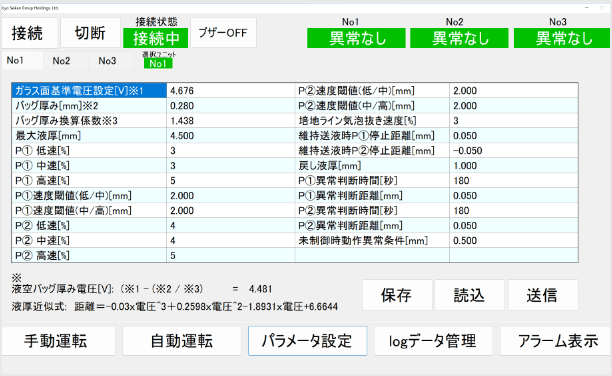Edit the 180 value for P②異常判断時間
Screen dimensions: 612x376
[x=514, y=210]
